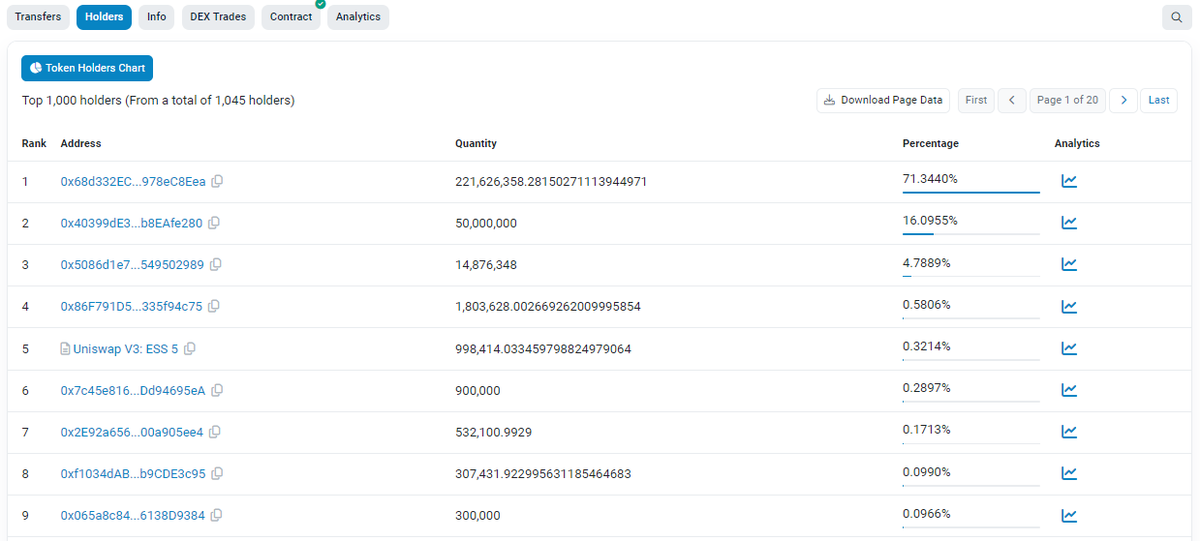Click the 16.0955% percentage bar

pyautogui.click(x=970, y=233)
